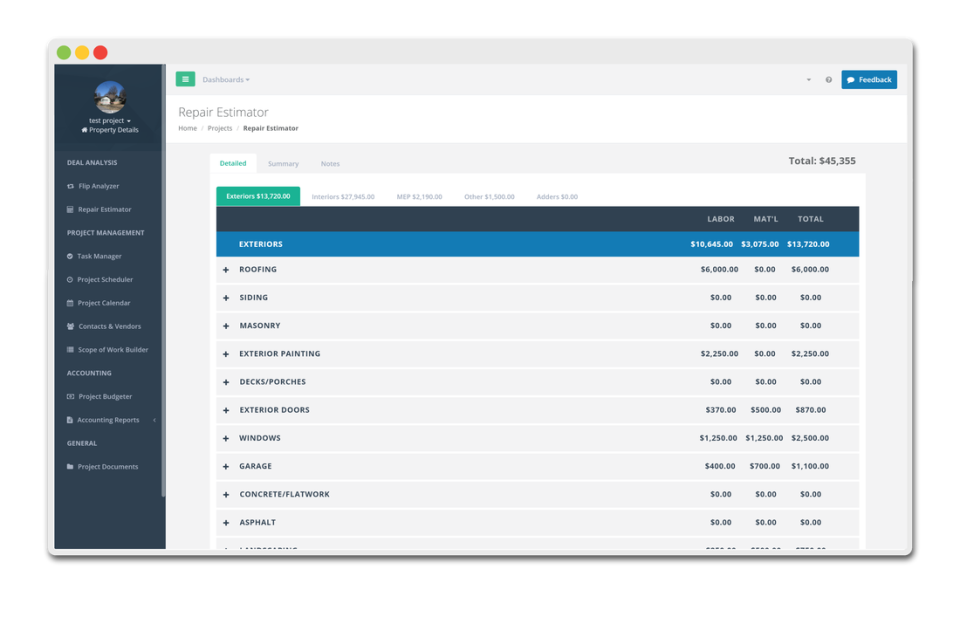This screenshot has width=960, height=617.
Task: Expand the Exterior Painting row
Action: tap(226, 354)
